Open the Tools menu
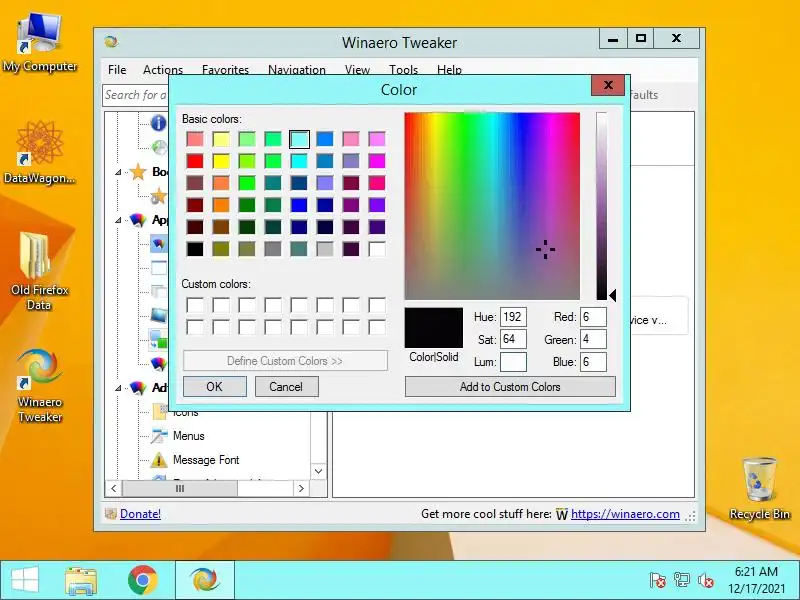 [x=404, y=70]
